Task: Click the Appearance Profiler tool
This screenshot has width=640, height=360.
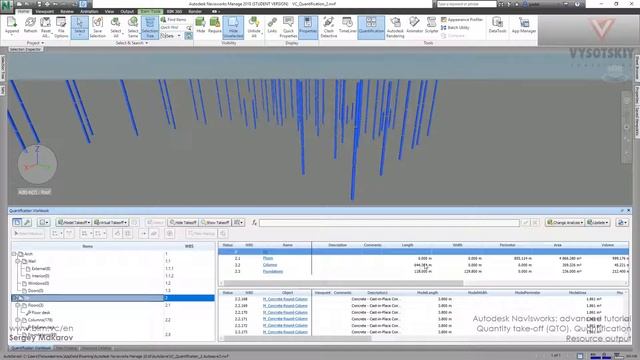Action: 462,19
